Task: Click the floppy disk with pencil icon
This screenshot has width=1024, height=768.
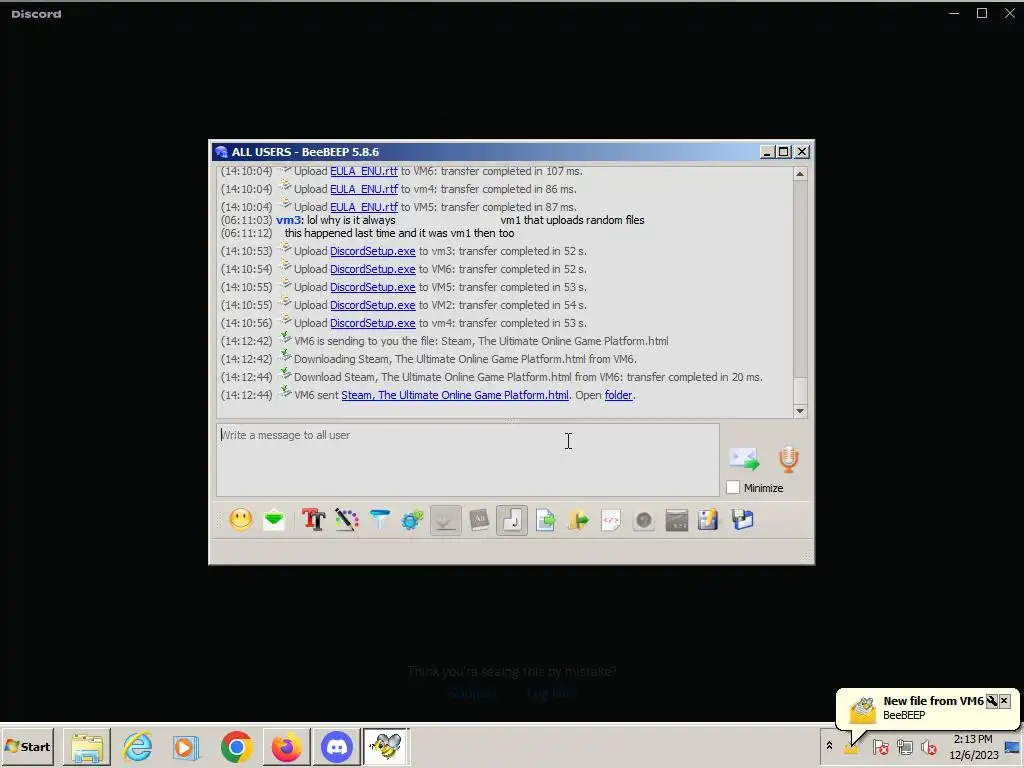Action: [x=708, y=520]
